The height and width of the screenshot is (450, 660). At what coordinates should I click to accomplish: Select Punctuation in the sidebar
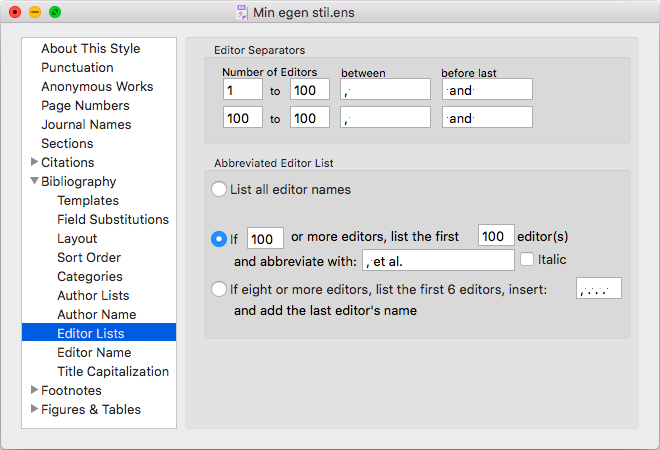(77, 67)
